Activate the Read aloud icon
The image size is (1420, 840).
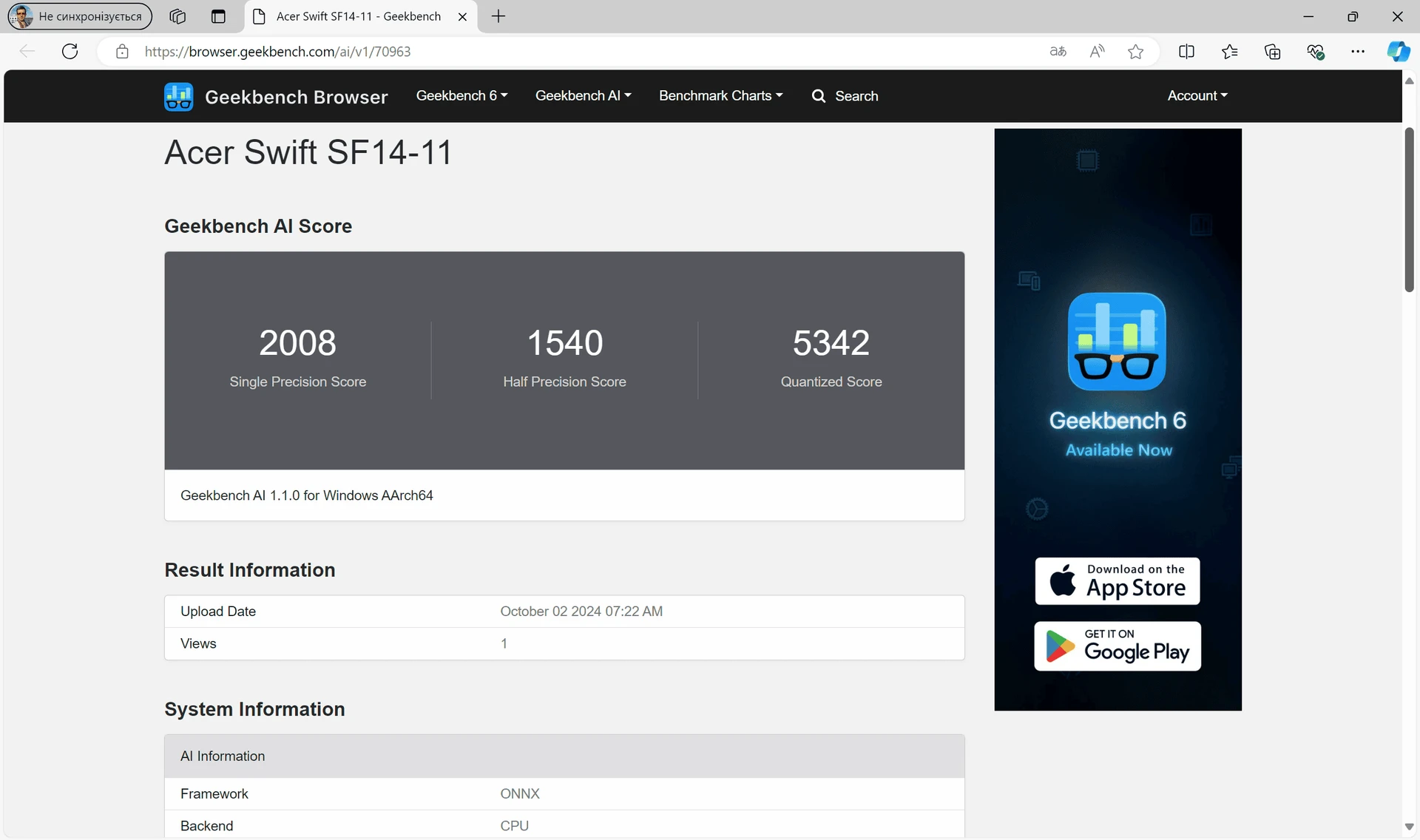click(x=1097, y=51)
